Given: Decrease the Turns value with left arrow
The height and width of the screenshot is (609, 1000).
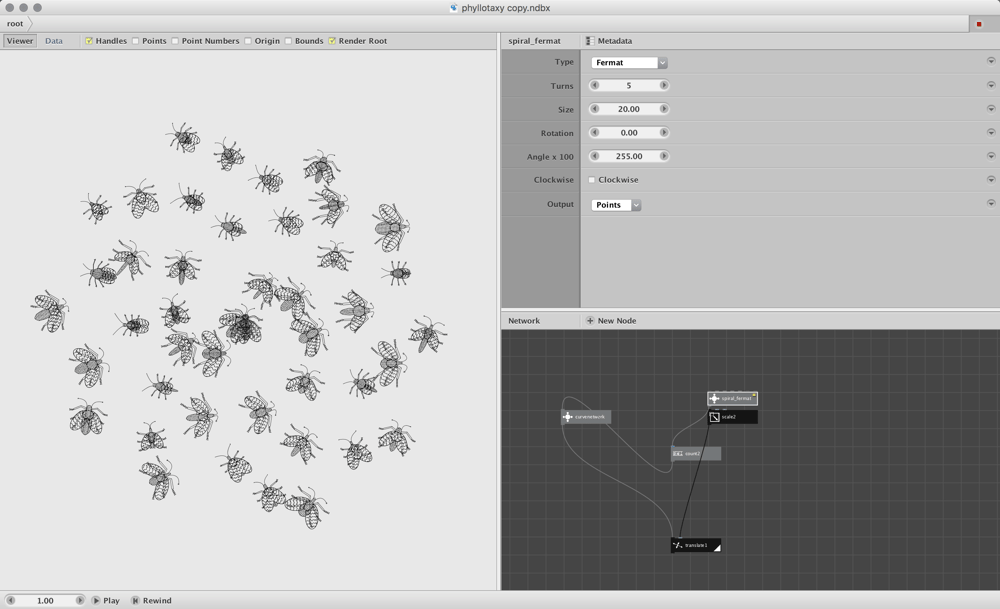Looking at the screenshot, I should pos(595,85).
